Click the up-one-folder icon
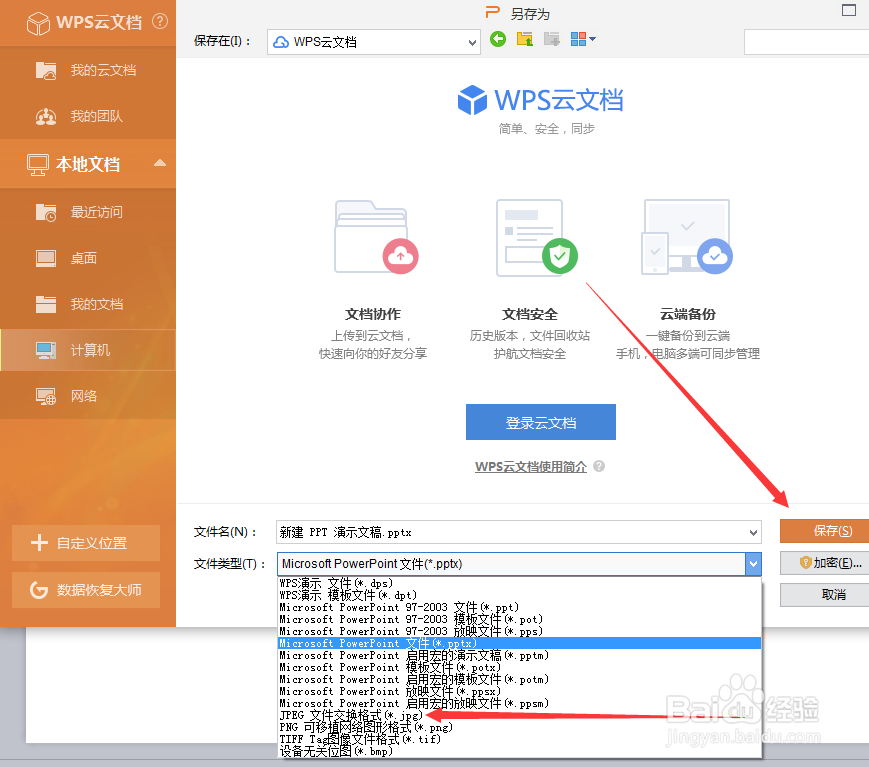Screen dimensions: 869x767 [524, 39]
